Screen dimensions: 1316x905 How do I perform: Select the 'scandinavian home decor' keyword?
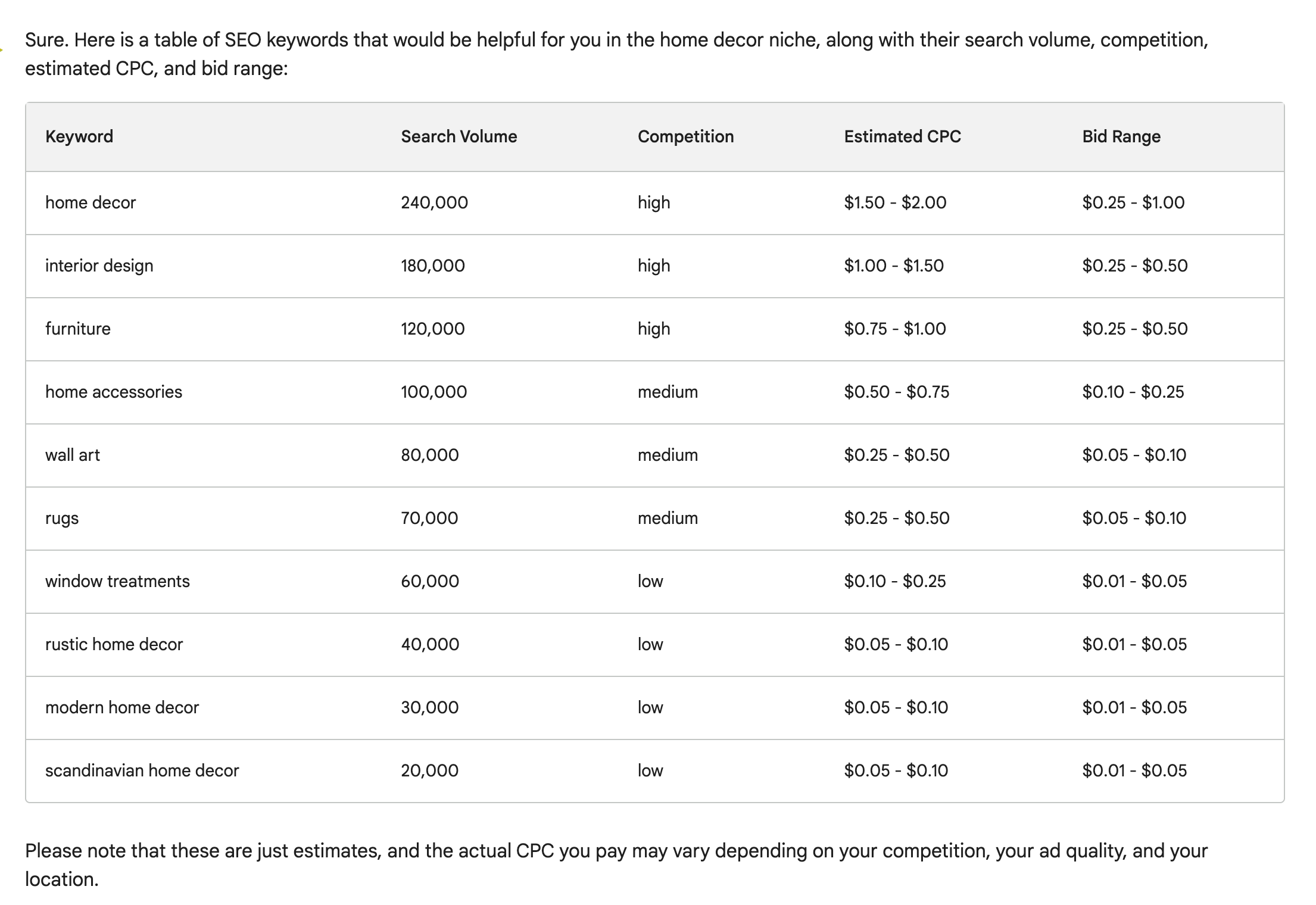(142, 770)
